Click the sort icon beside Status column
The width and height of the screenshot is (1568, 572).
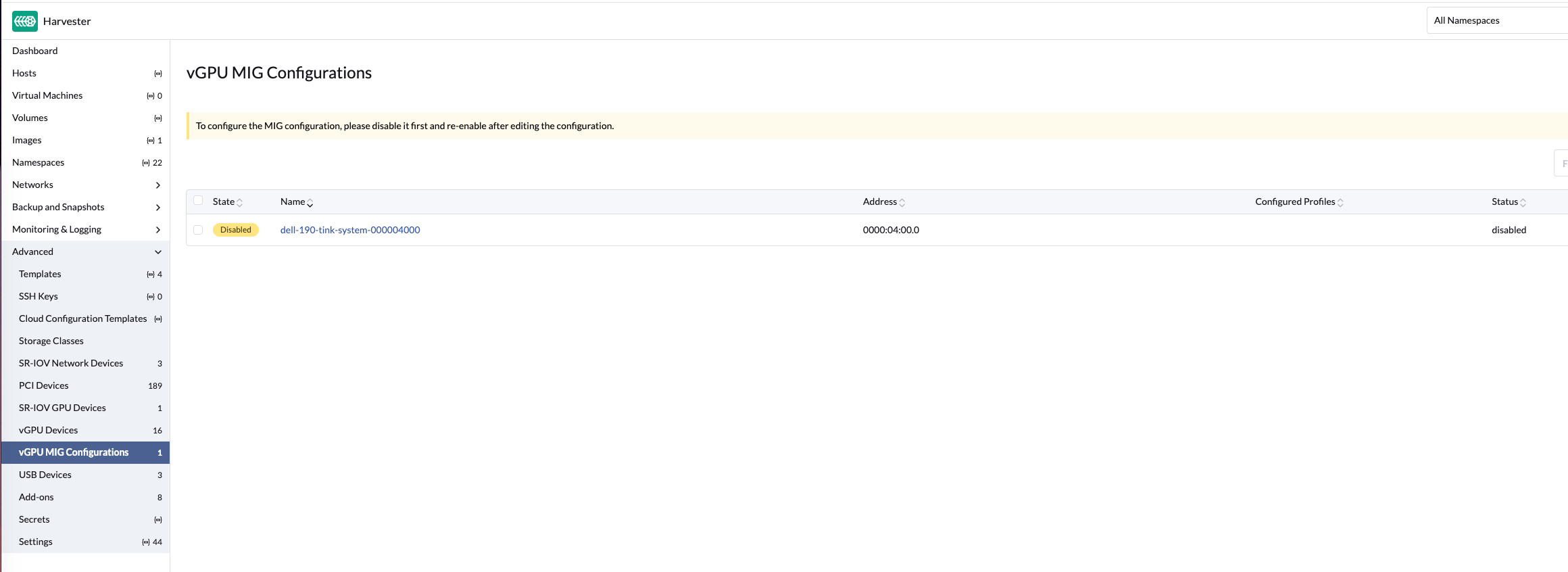coord(1523,203)
